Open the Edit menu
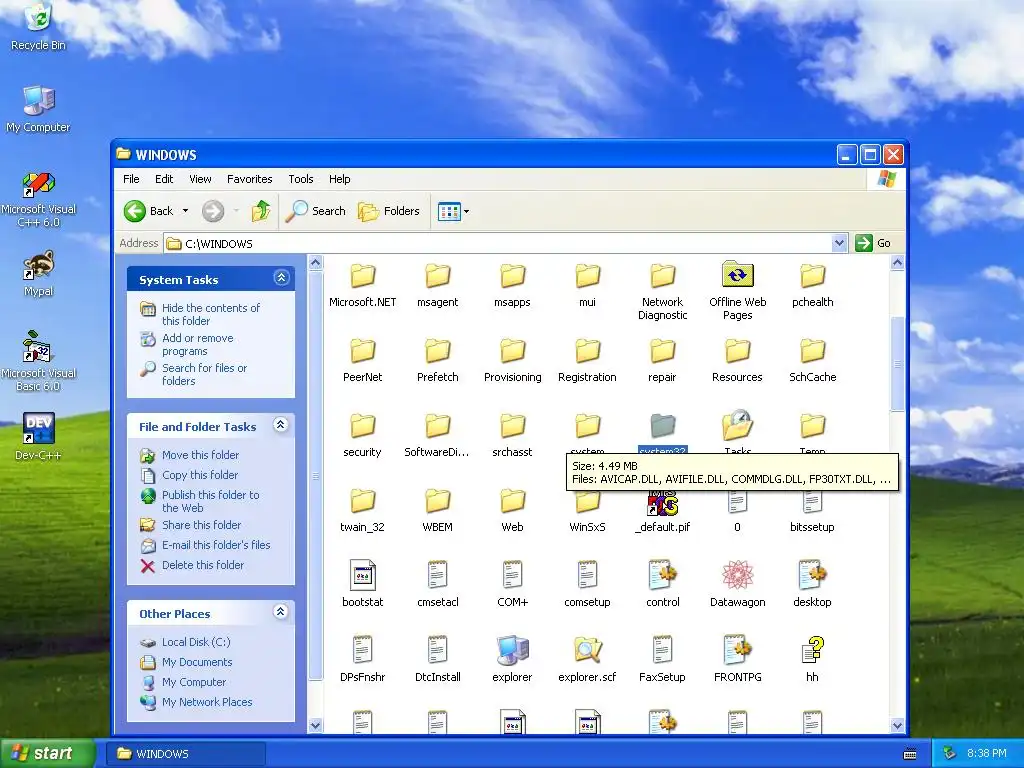 click(164, 179)
